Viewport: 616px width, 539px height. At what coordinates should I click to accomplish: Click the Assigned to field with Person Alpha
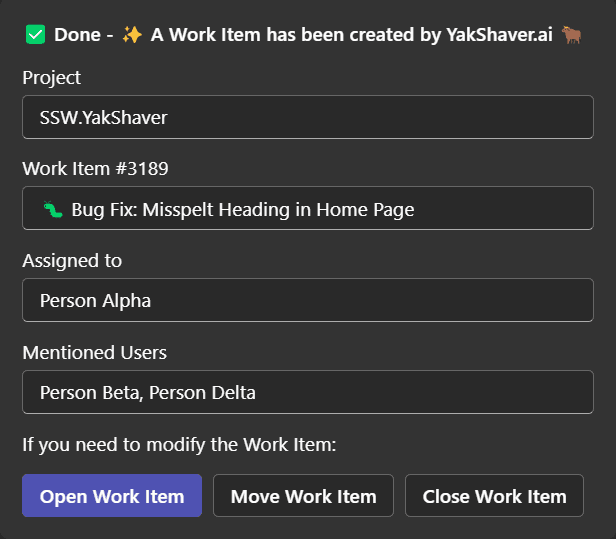click(x=307, y=300)
